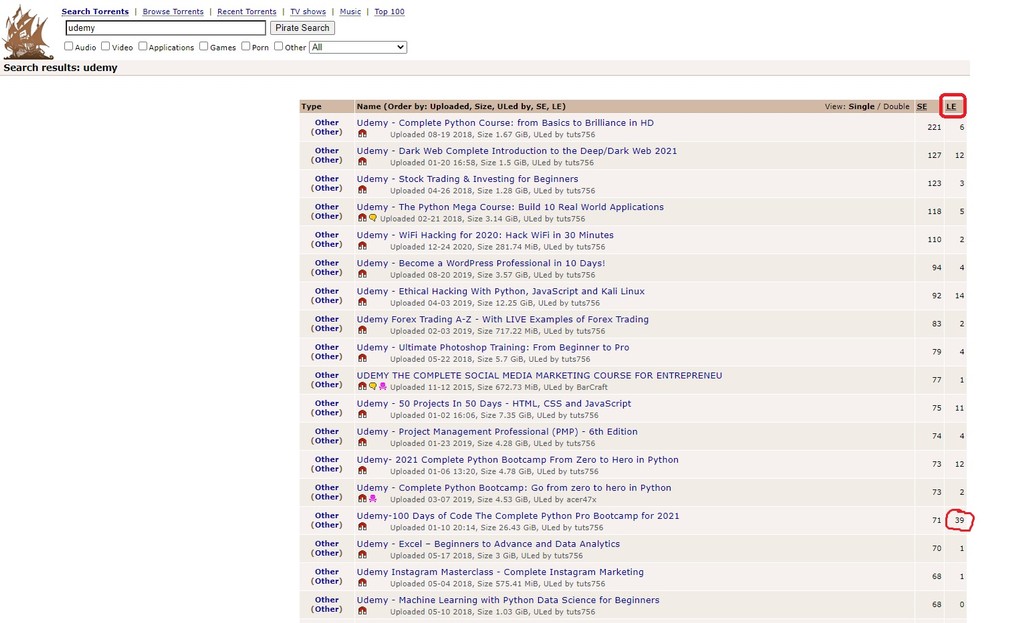This screenshot has width=1024, height=623.
Task: Focus the search field containing udemy
Action: pyautogui.click(x=166, y=28)
